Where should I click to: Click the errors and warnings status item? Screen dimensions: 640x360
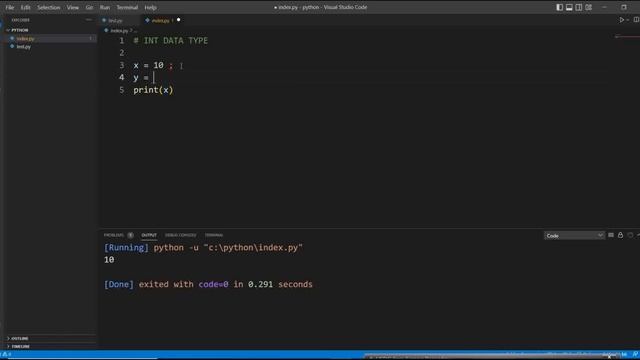(x=7, y=355)
